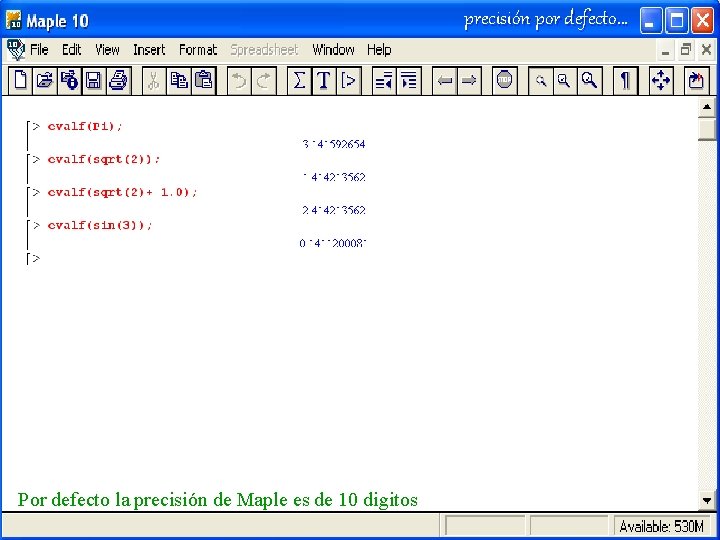720x540 pixels.
Task: Open the Edit menu
Action: [x=72, y=50]
